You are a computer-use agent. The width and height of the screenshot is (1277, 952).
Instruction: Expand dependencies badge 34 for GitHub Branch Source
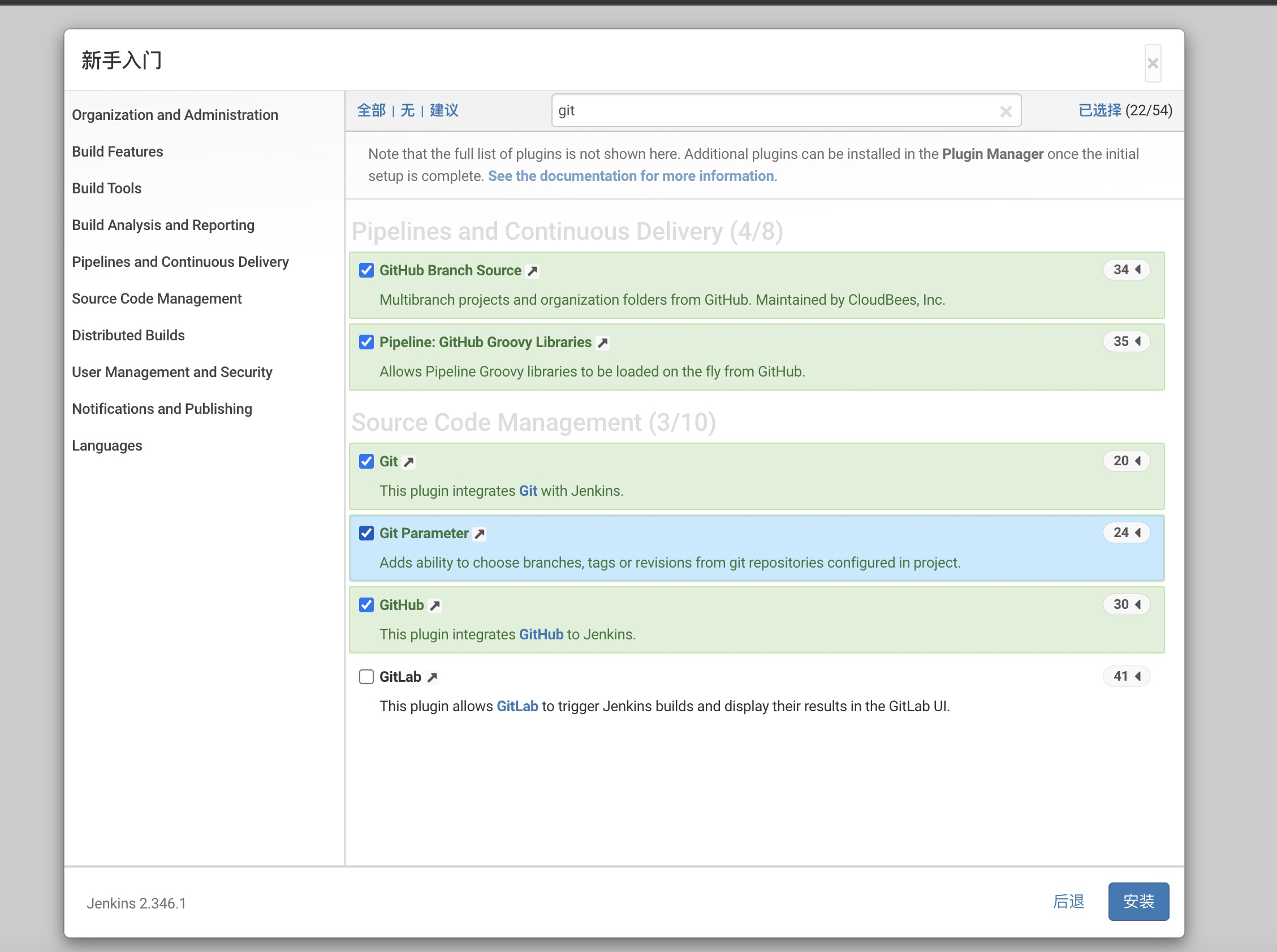[x=1127, y=270]
